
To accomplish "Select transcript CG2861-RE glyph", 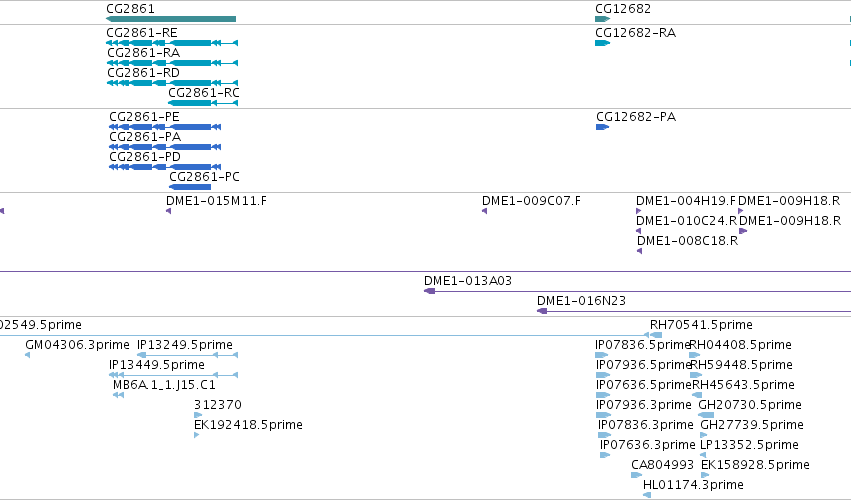I will tap(172, 43).
